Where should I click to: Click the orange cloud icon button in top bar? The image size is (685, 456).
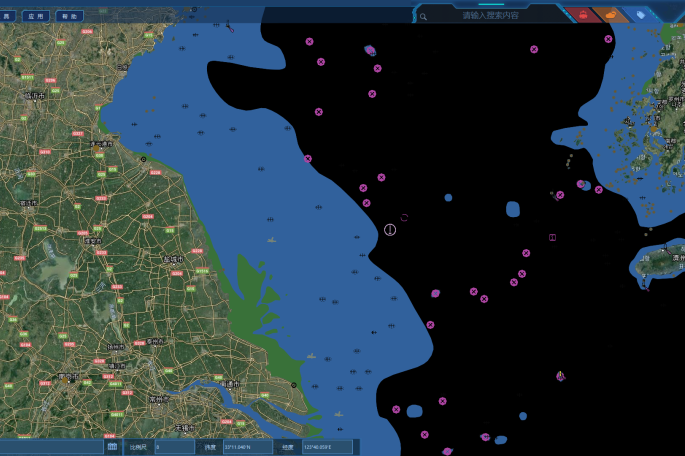click(x=609, y=15)
